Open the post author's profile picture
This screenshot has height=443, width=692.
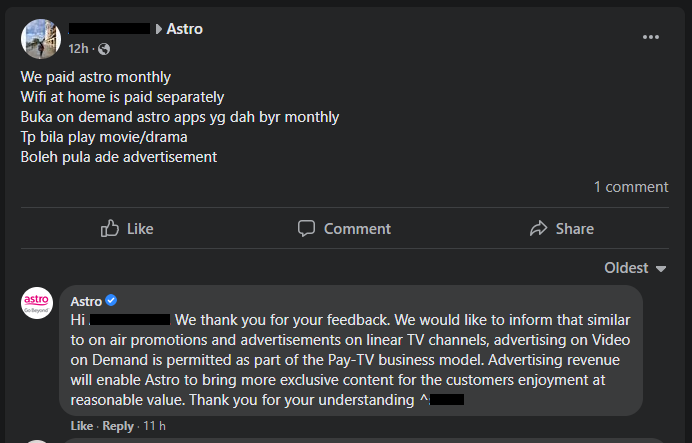39,37
